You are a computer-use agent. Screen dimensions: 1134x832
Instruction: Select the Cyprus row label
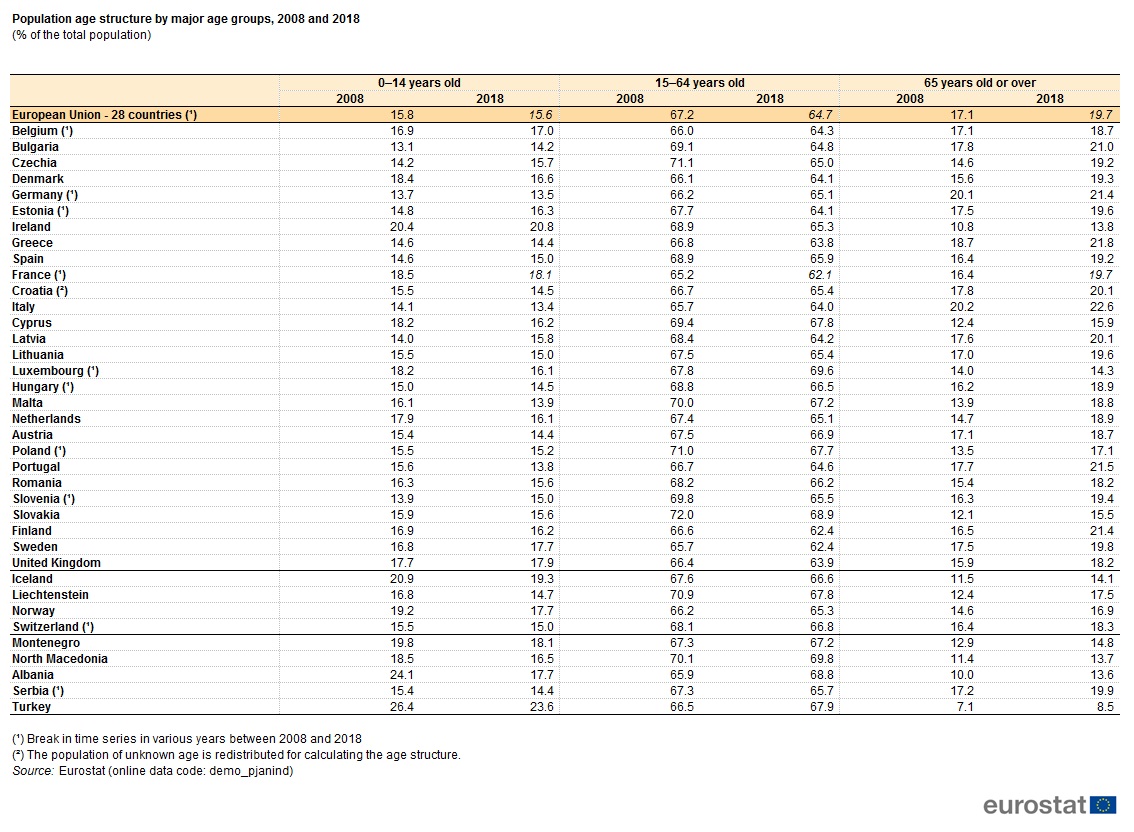(32, 323)
